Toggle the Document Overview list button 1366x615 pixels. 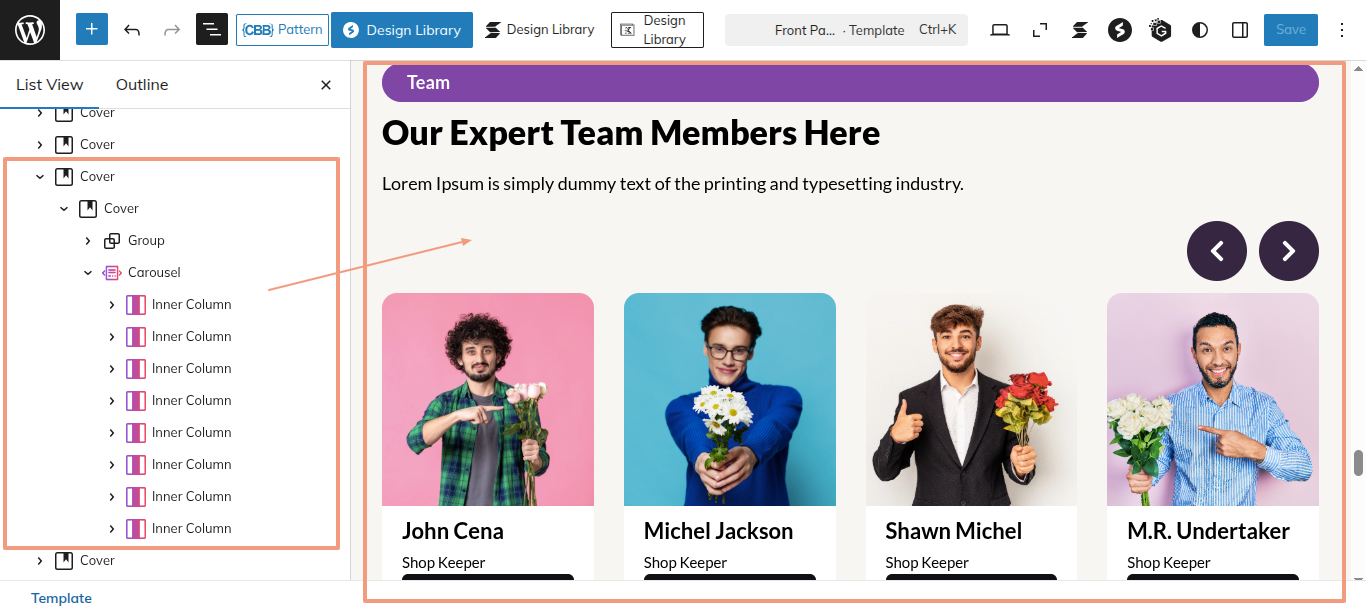pos(212,30)
